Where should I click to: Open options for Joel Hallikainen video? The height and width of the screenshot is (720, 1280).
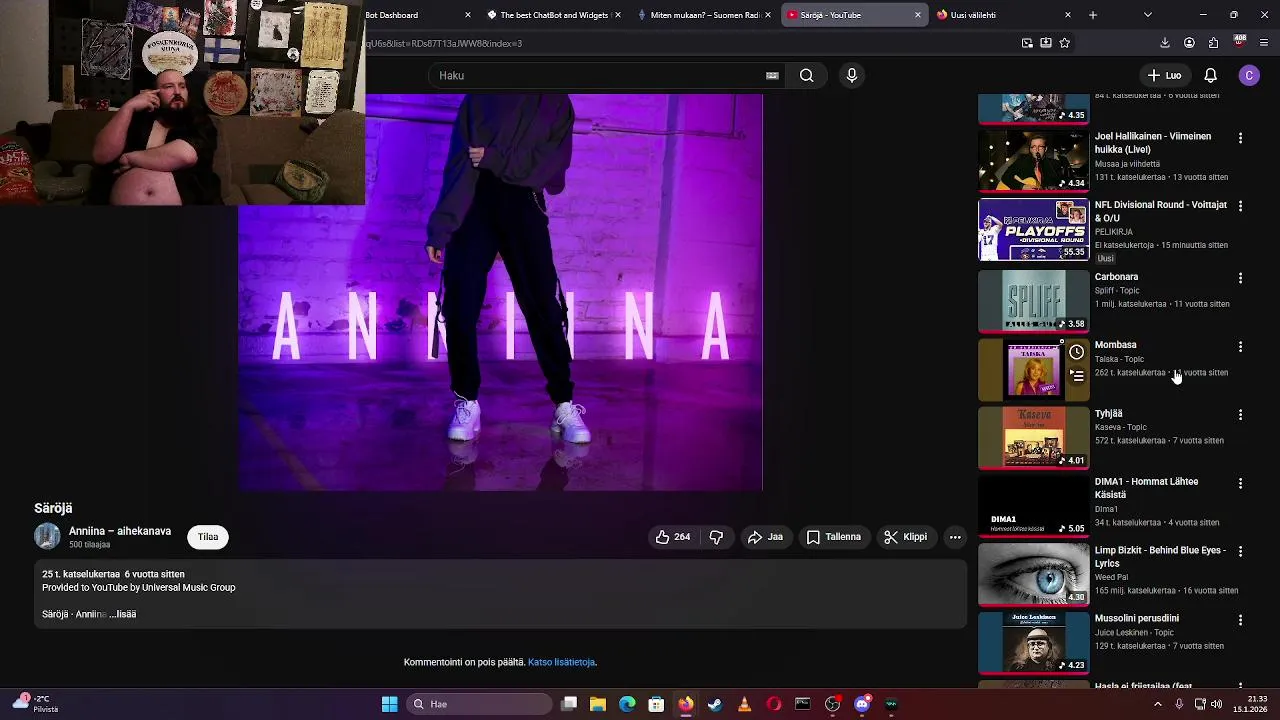1240,138
